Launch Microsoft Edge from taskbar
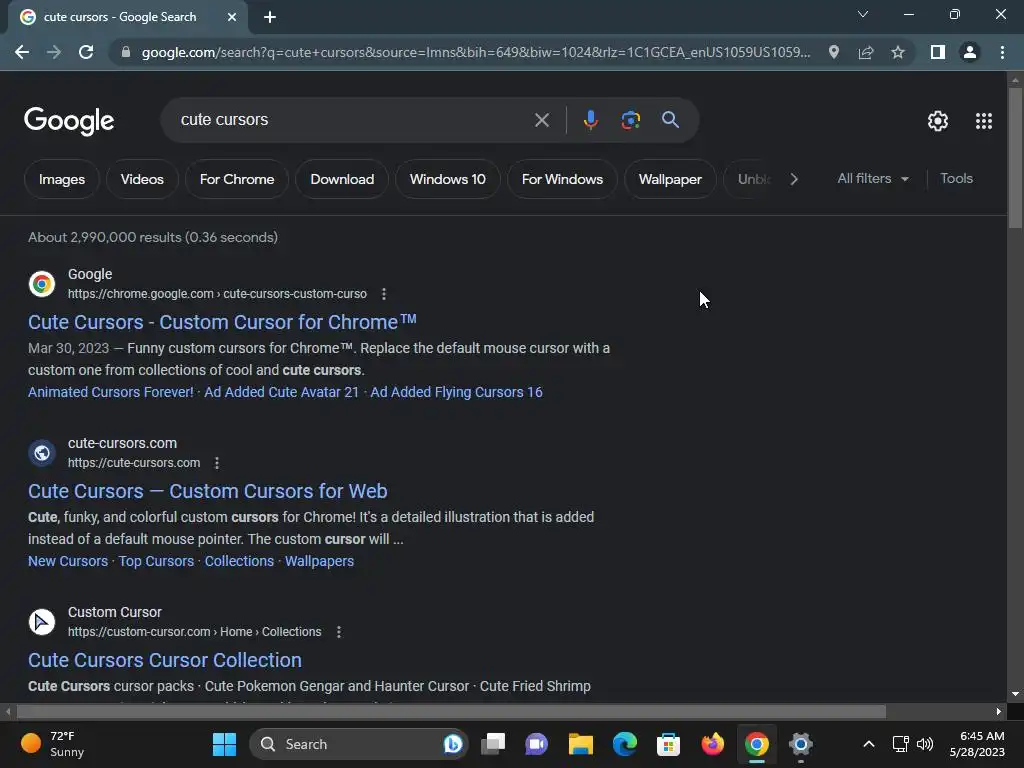The width and height of the screenshot is (1024, 768). [624, 744]
